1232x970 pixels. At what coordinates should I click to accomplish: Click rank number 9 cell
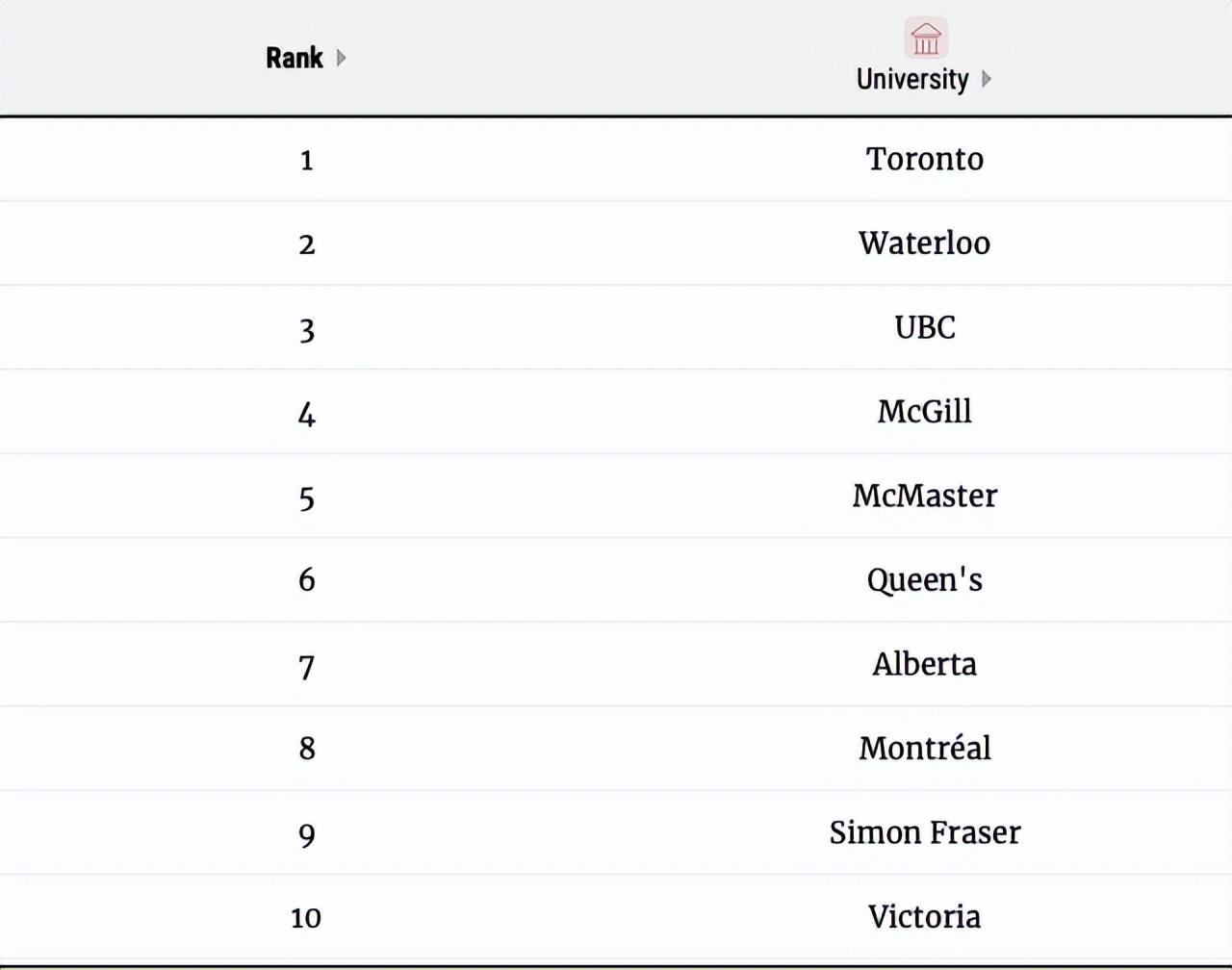[x=307, y=834]
